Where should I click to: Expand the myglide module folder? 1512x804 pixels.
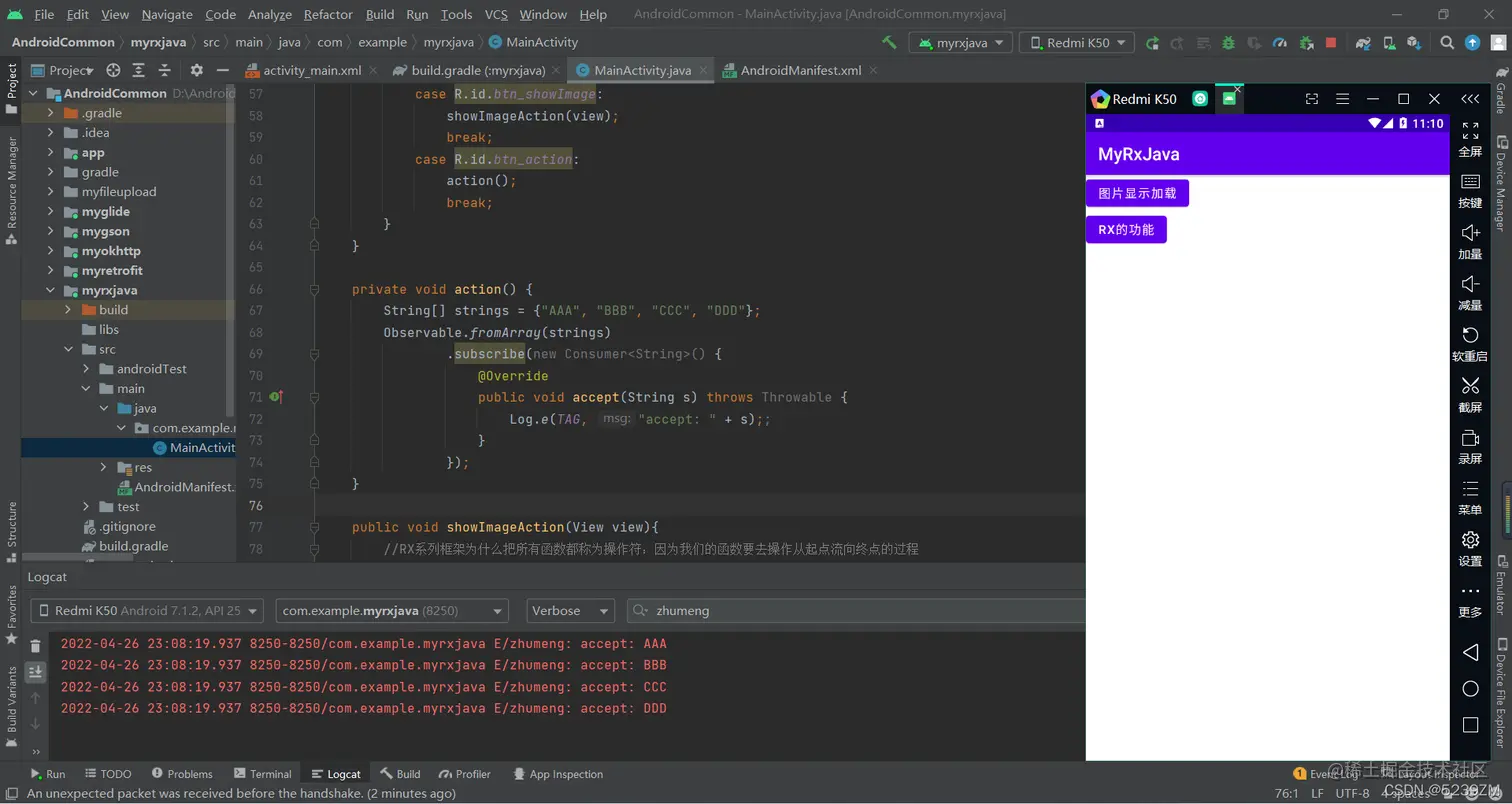coord(50,212)
